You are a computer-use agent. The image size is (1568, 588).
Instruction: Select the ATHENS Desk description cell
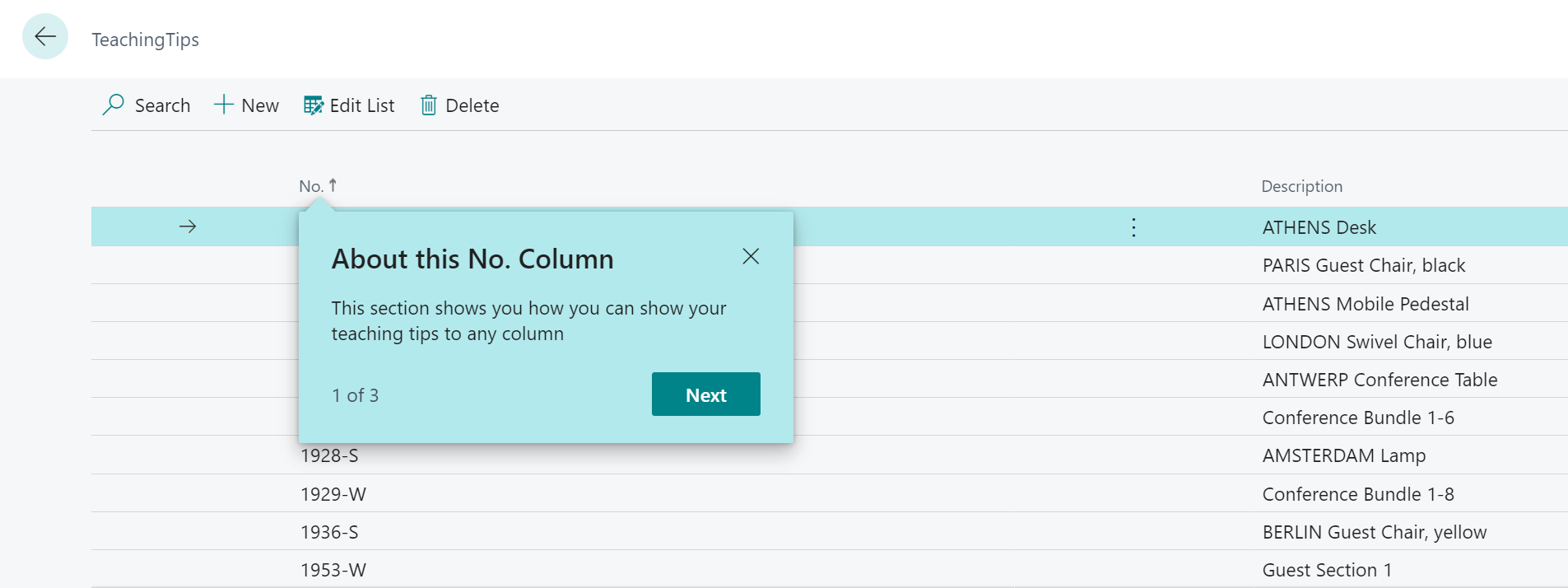pos(1319,227)
